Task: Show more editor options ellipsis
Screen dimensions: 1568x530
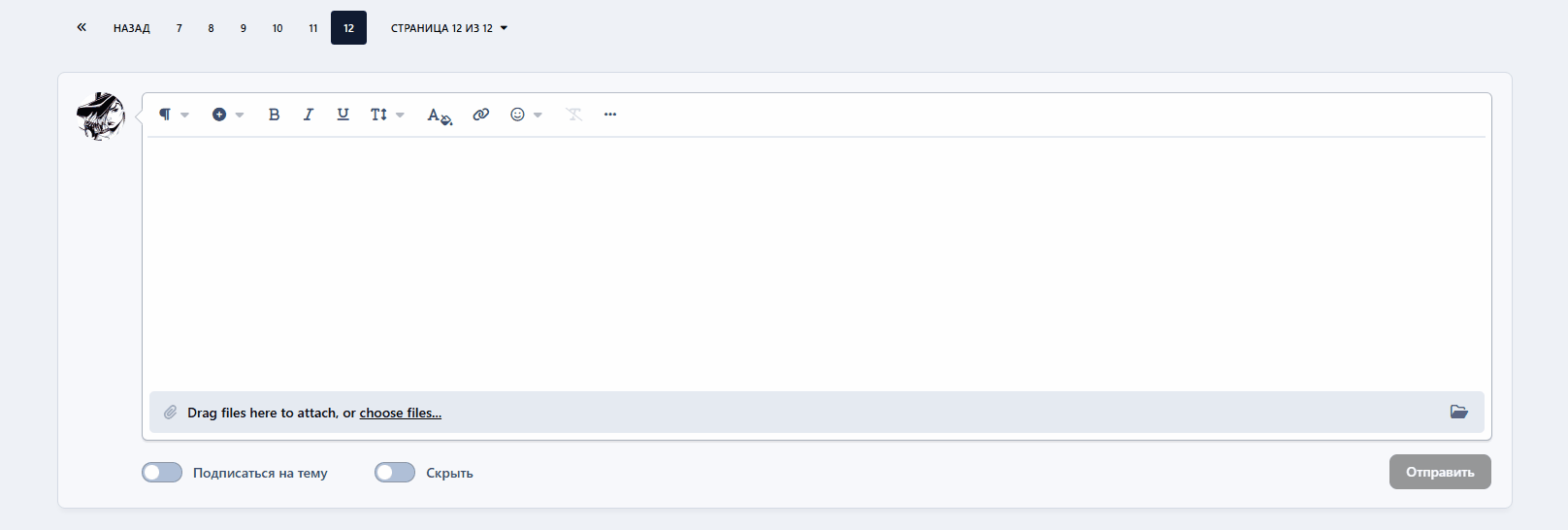Action: (610, 115)
